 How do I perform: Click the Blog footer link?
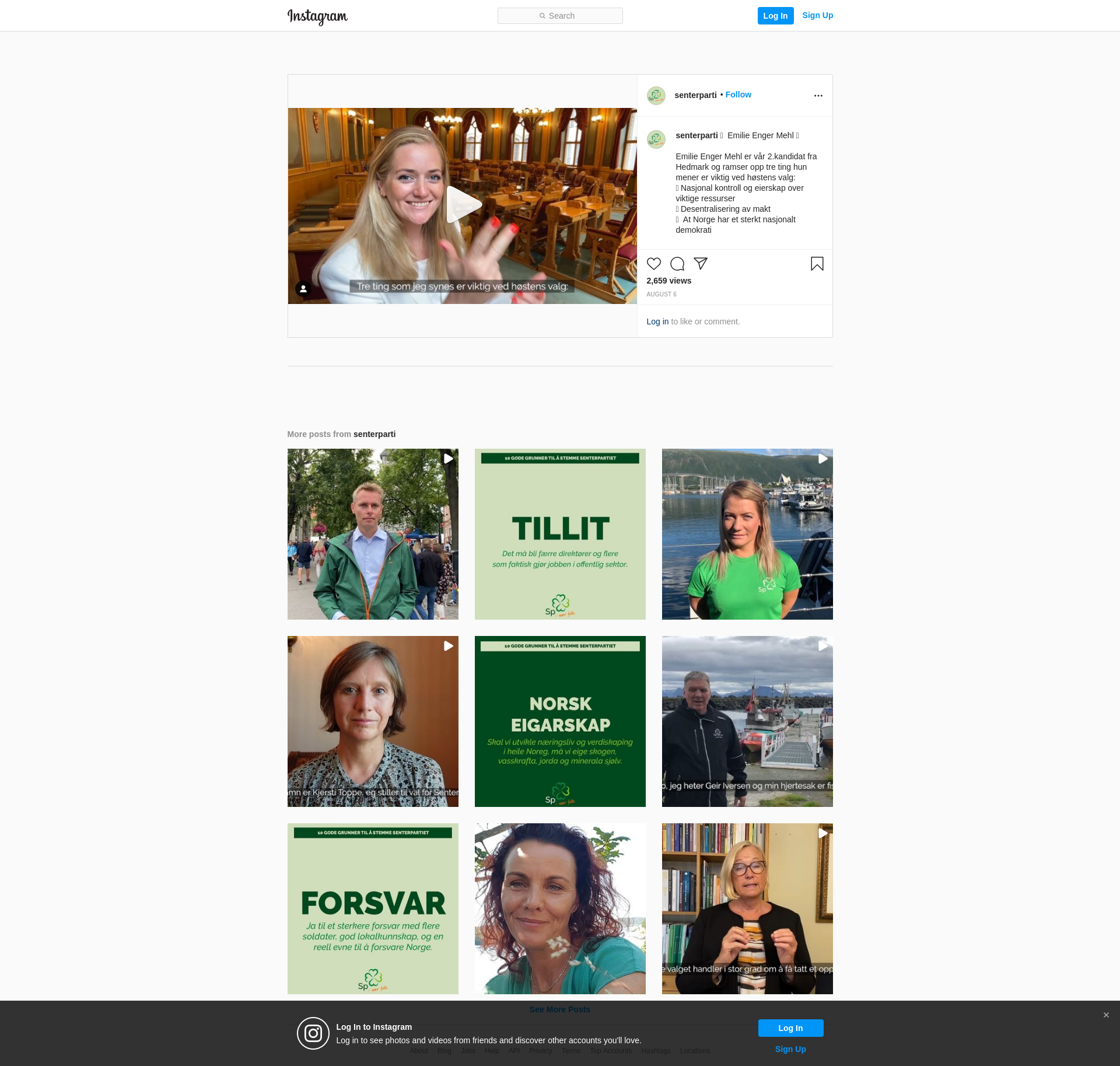pyautogui.click(x=444, y=1051)
